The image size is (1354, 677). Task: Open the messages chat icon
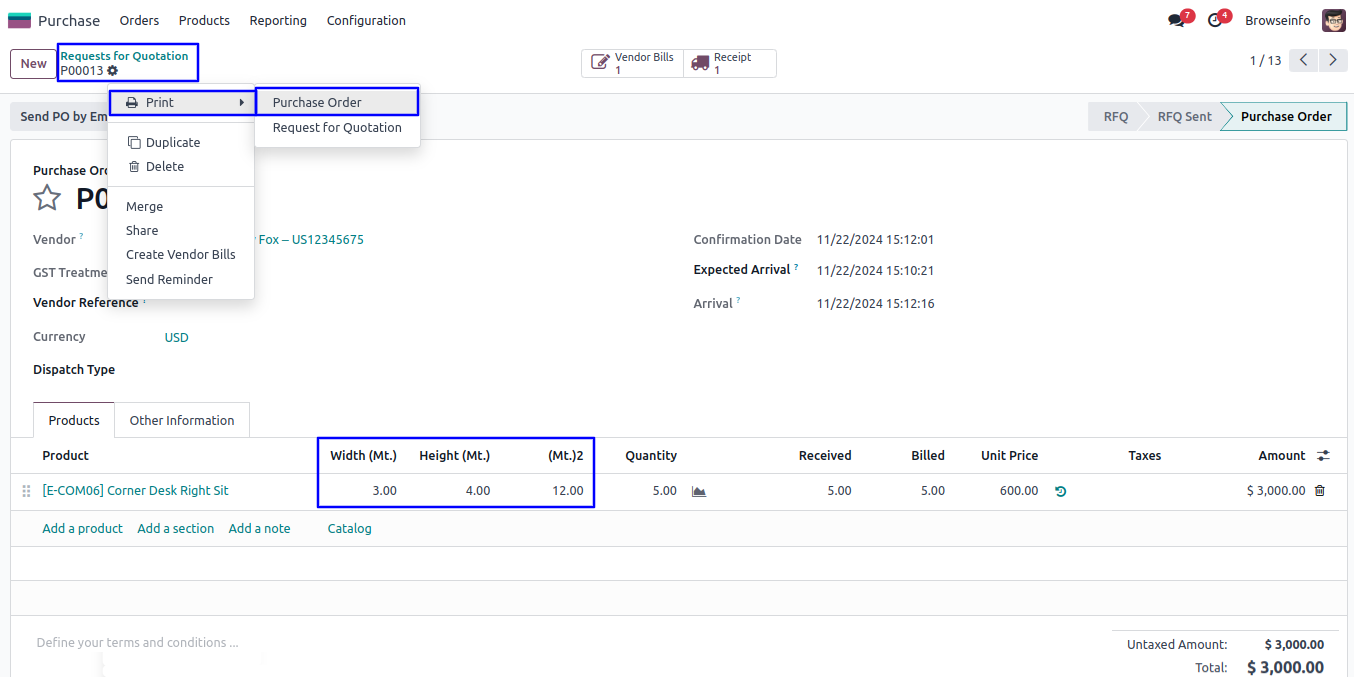tap(1176, 21)
